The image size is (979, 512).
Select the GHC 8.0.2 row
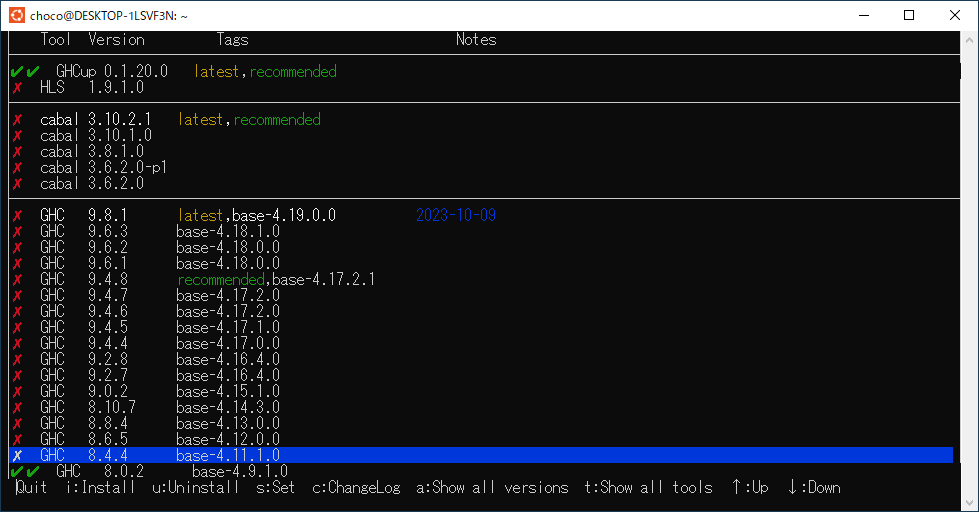pyautogui.click(x=485, y=471)
